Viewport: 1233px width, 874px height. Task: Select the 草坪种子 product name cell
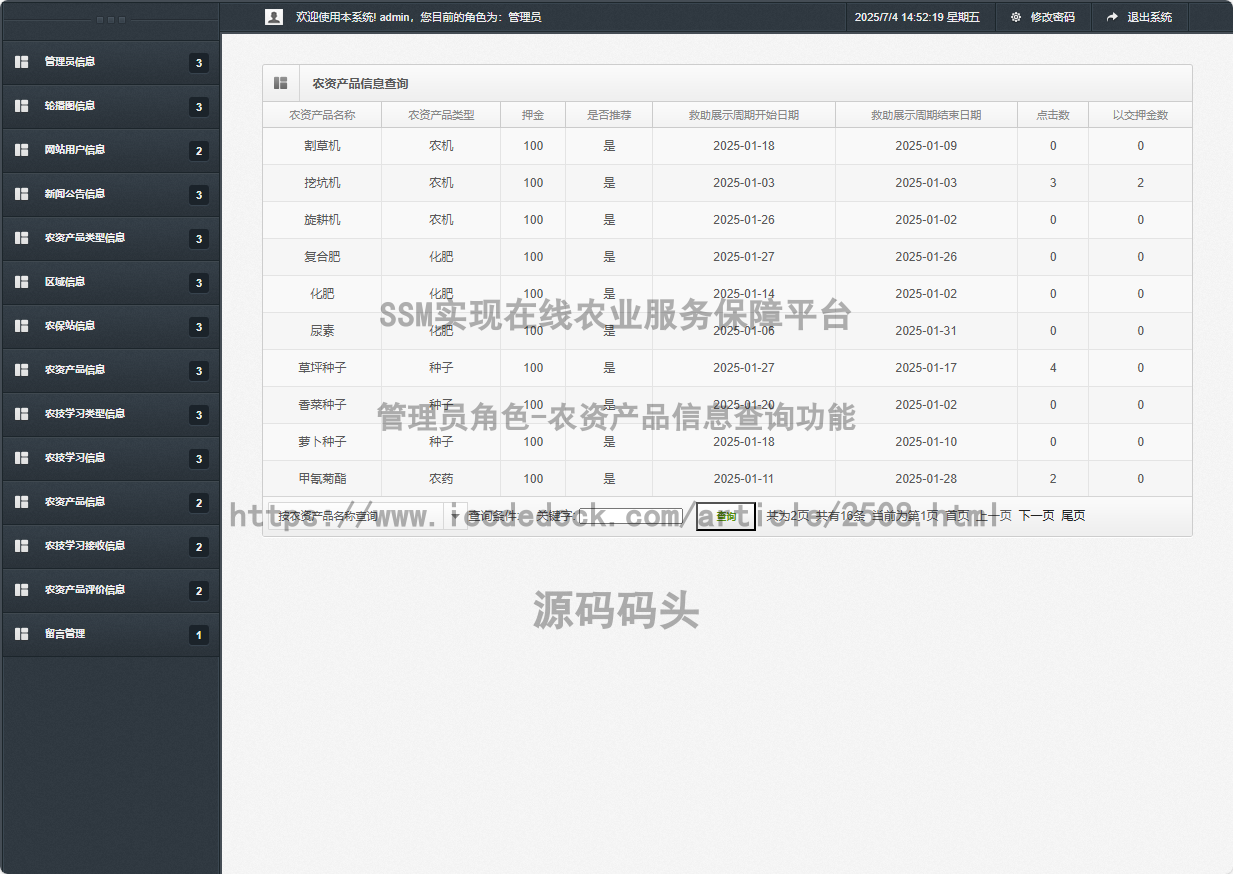pos(322,368)
